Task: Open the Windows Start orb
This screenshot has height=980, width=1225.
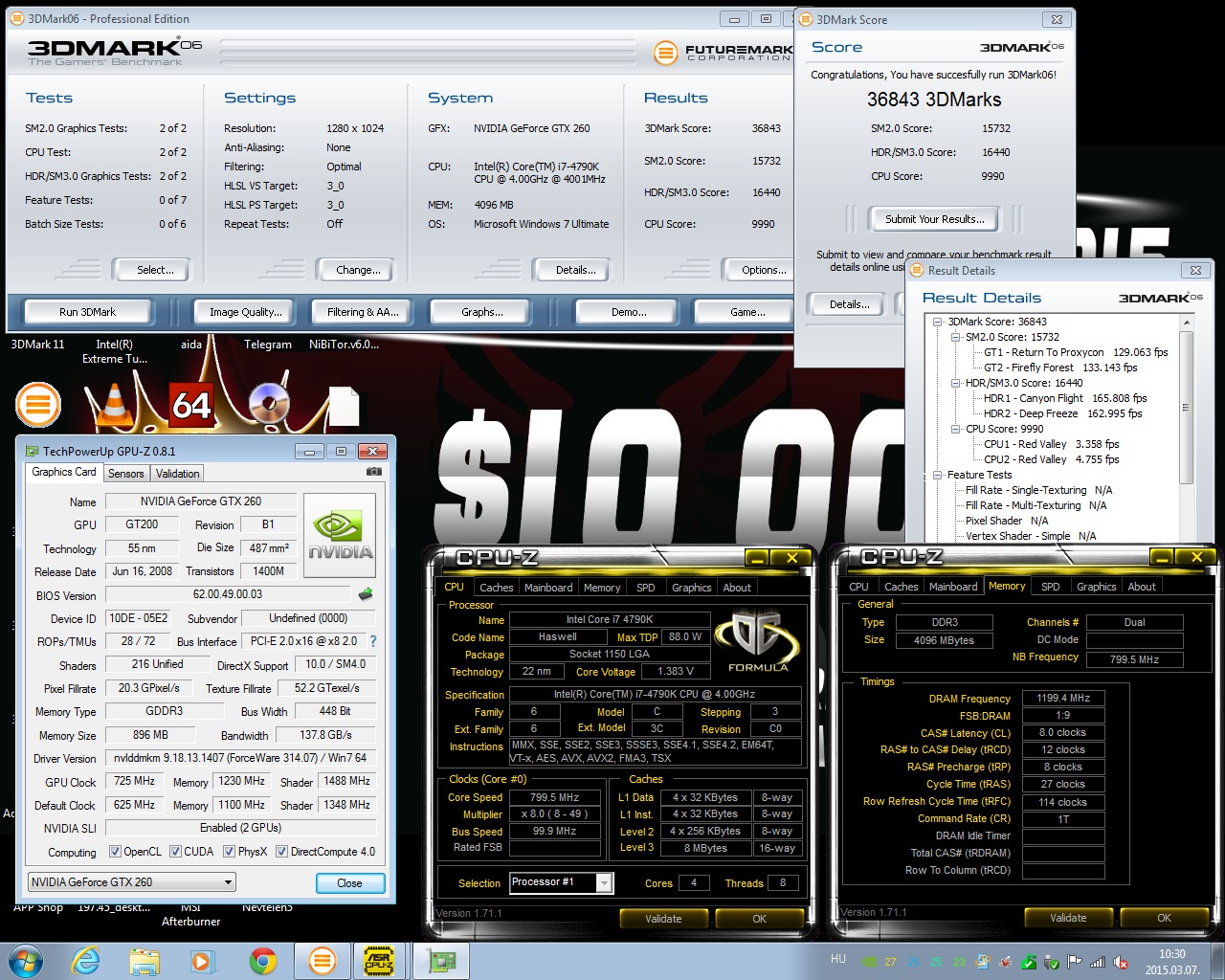Action: [25, 960]
